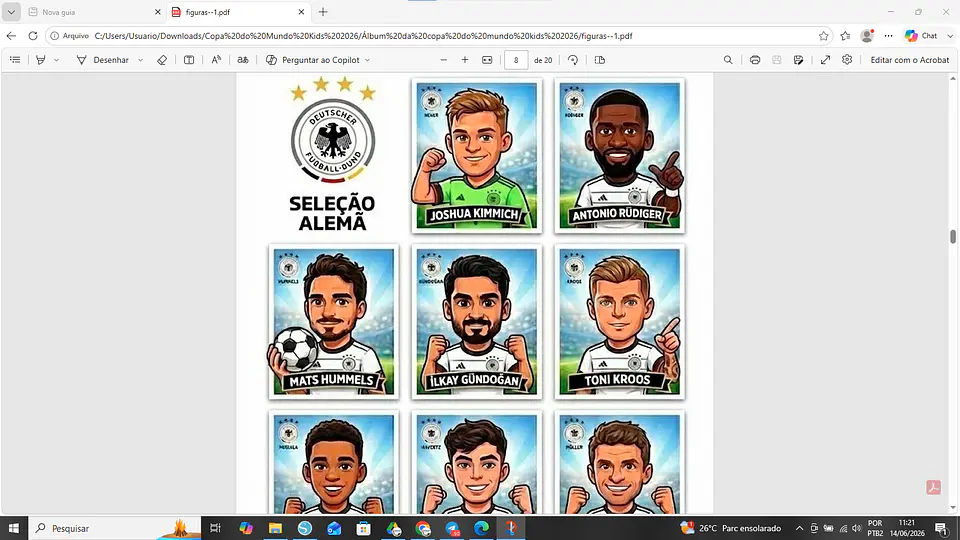Click the save as icon
This screenshot has width=960, height=540.
click(798, 60)
